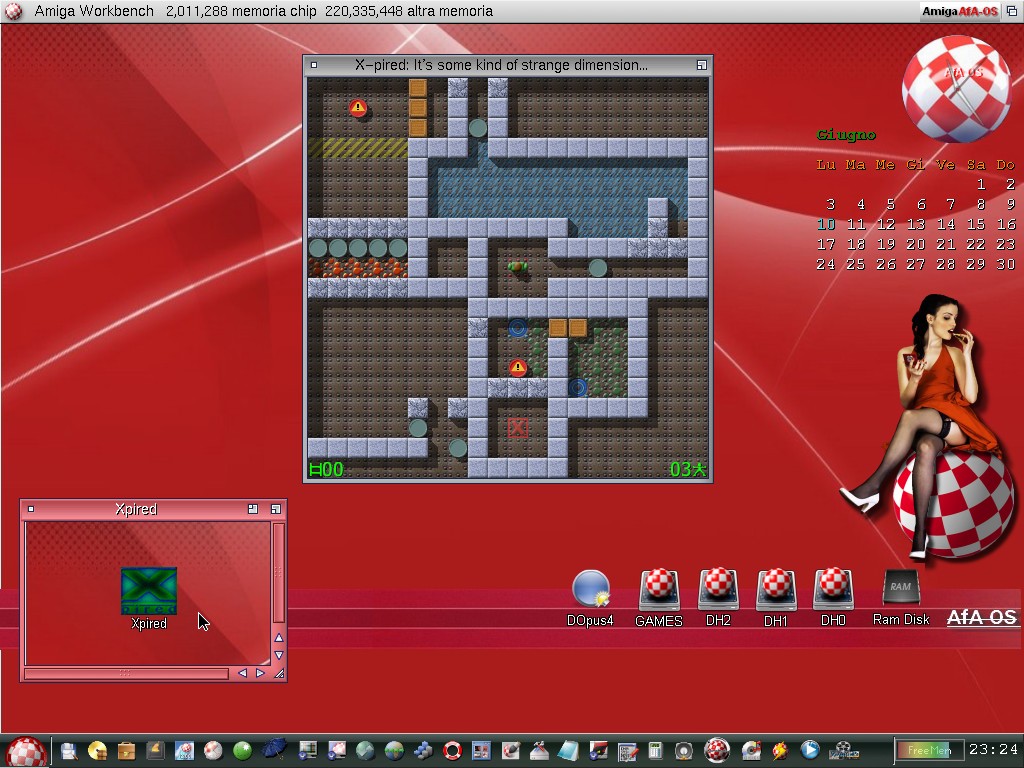Open the Ram Disk icon
1024x768 pixels.
pyautogui.click(x=900, y=589)
